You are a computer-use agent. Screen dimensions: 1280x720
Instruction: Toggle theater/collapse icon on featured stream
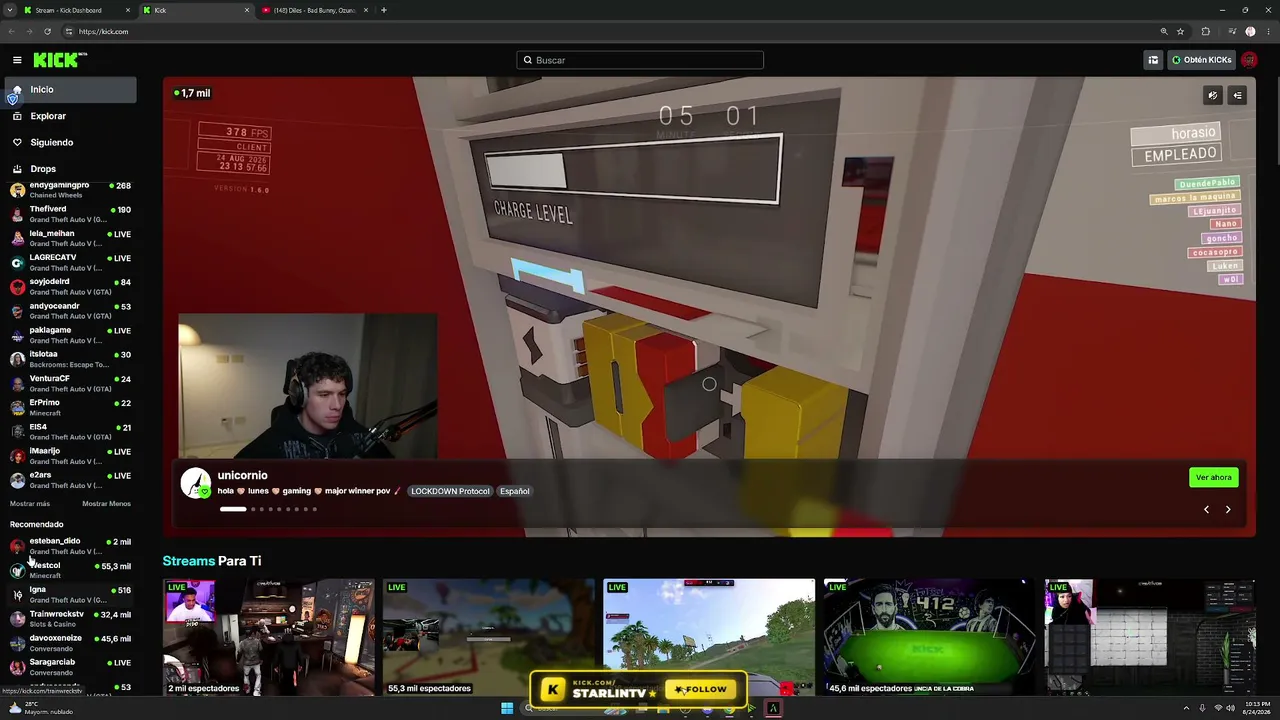1237,95
